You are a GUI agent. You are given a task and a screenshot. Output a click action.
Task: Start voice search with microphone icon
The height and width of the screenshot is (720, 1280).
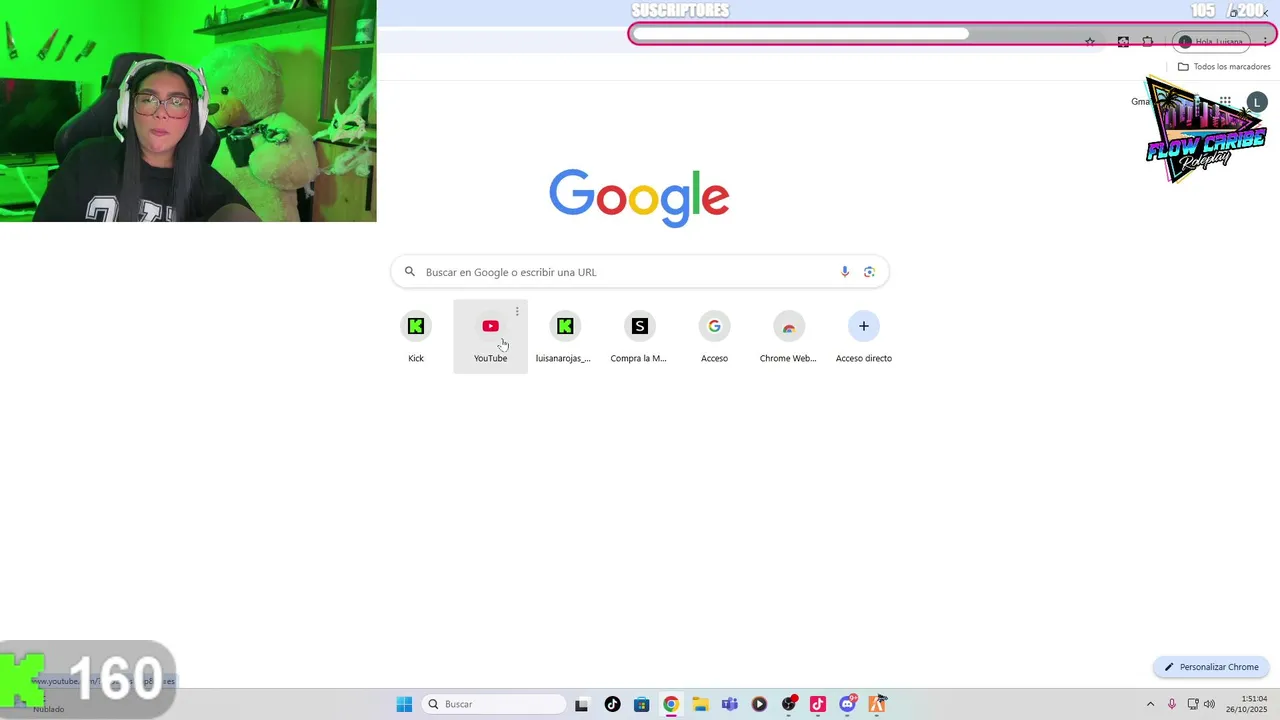pos(845,272)
